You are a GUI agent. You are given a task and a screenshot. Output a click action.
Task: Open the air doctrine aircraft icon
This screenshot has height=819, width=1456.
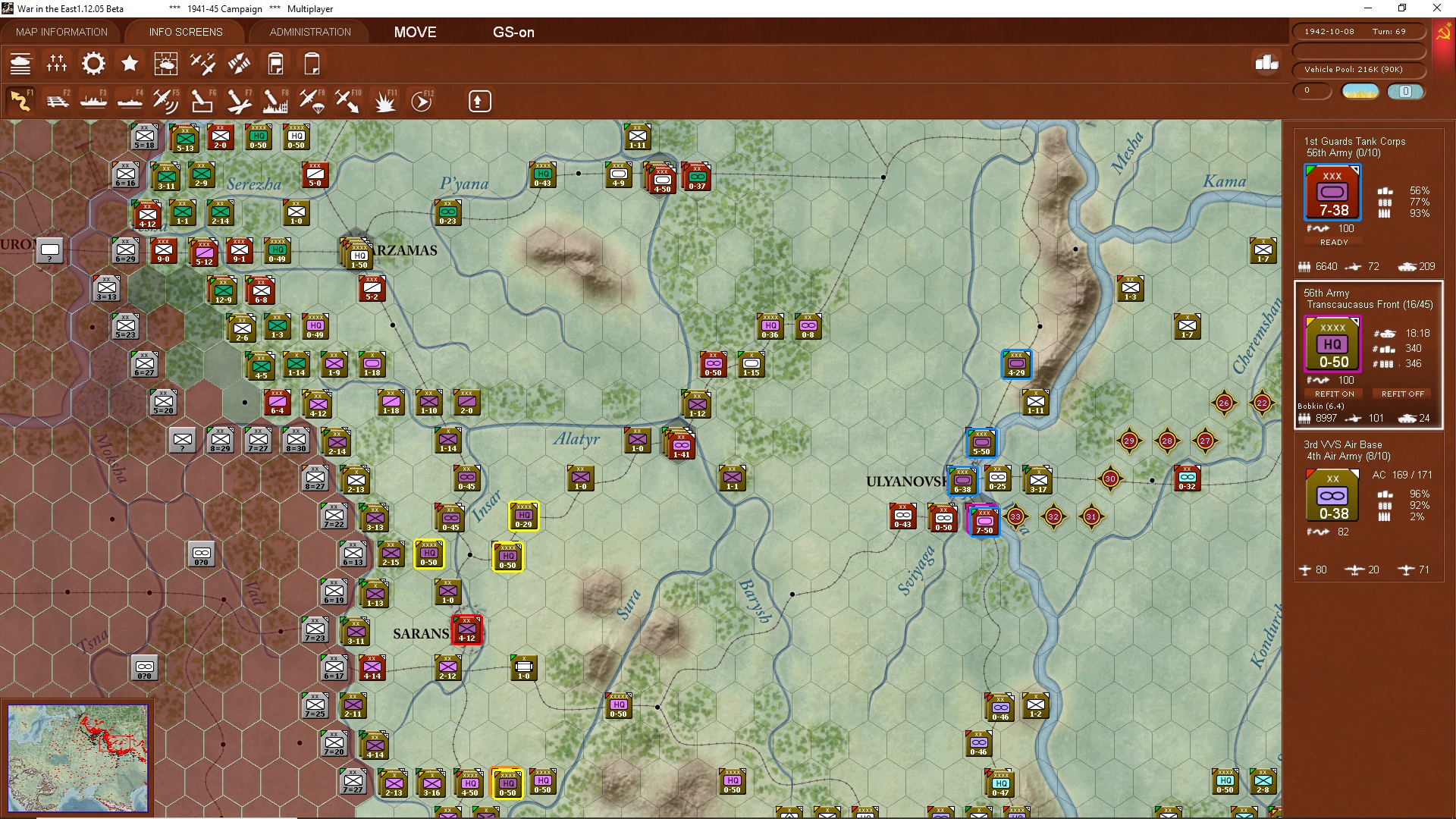(202, 64)
